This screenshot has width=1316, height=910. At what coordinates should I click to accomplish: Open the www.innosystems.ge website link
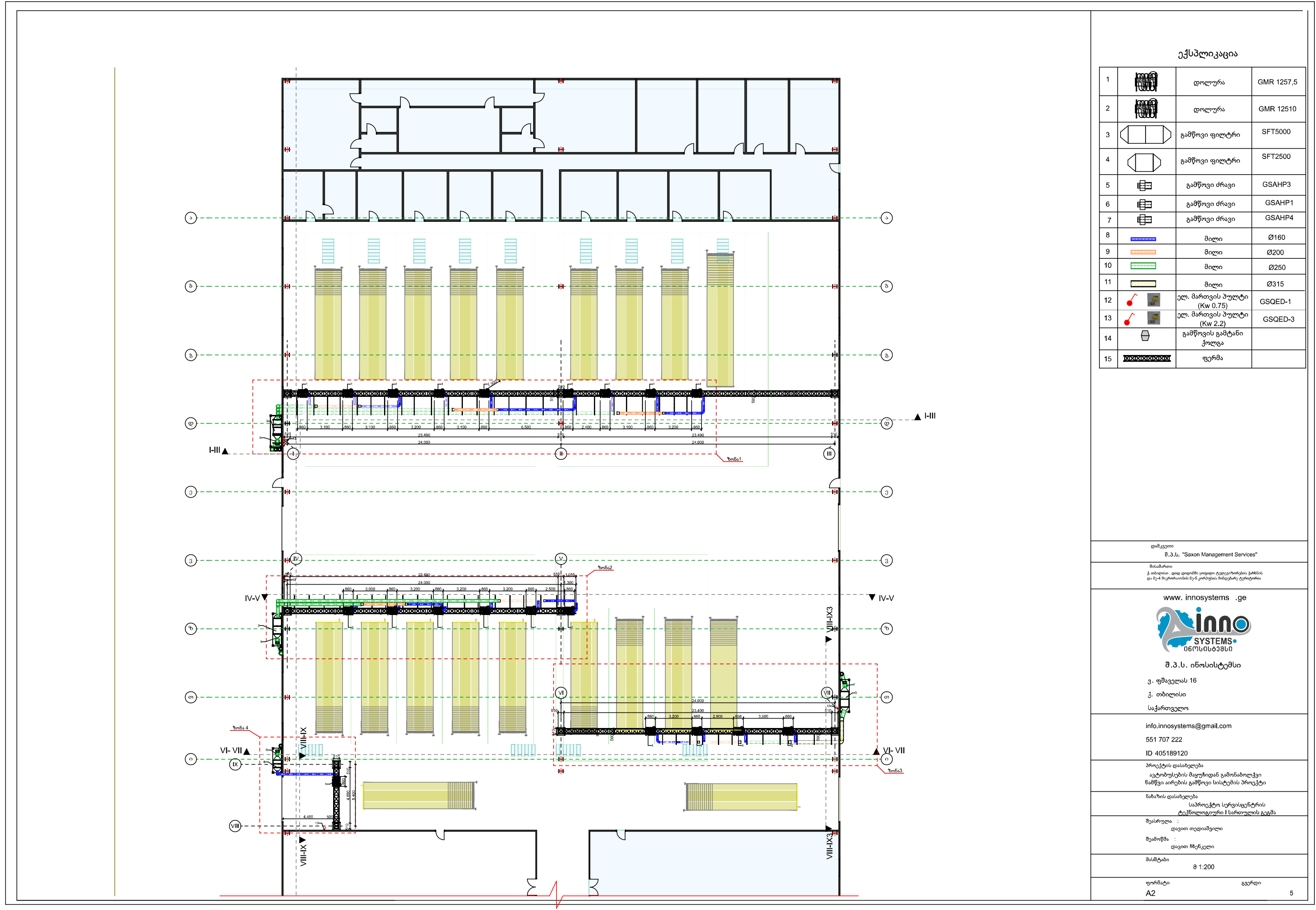1204,597
